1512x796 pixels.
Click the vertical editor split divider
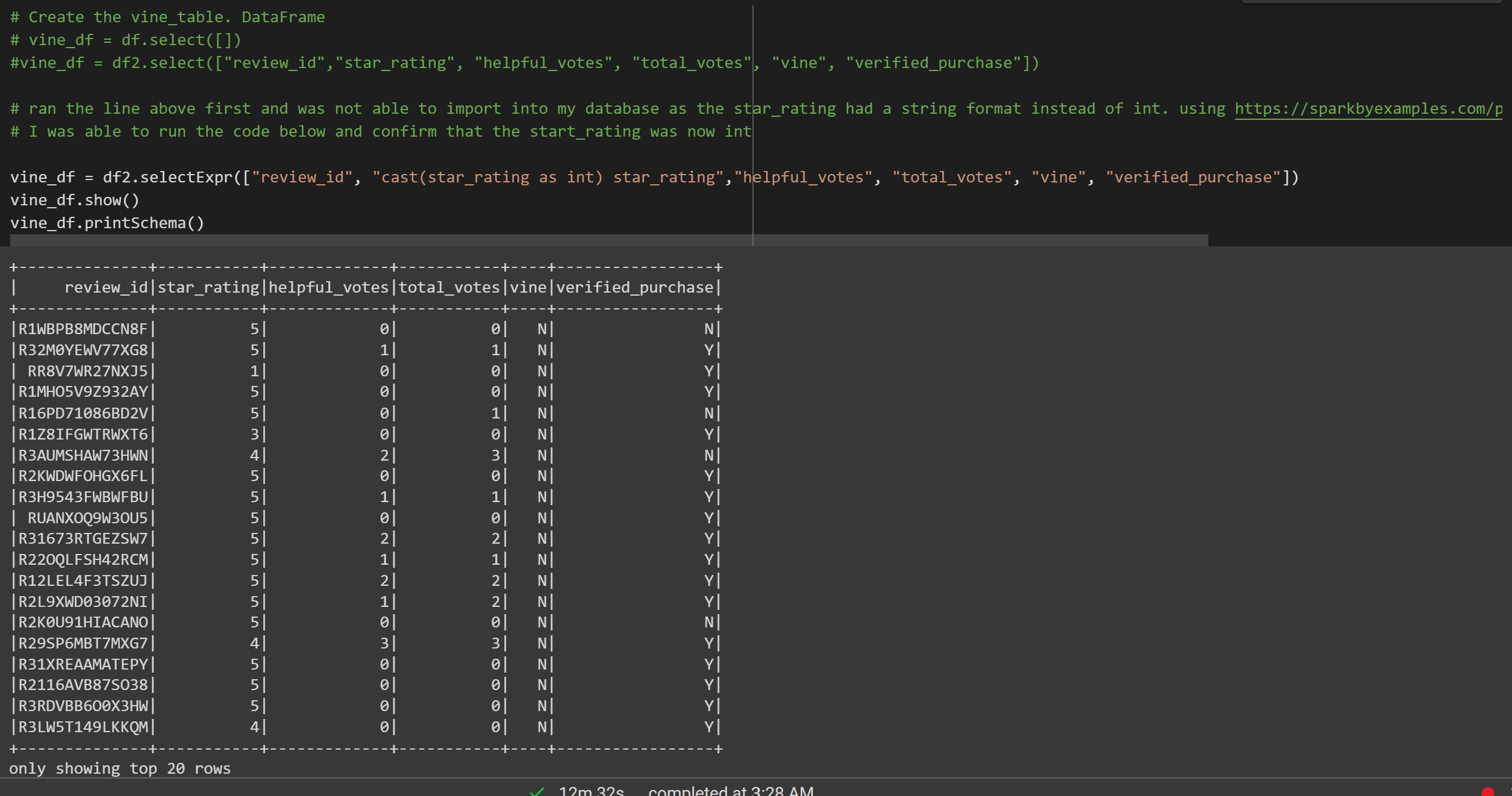[753, 120]
